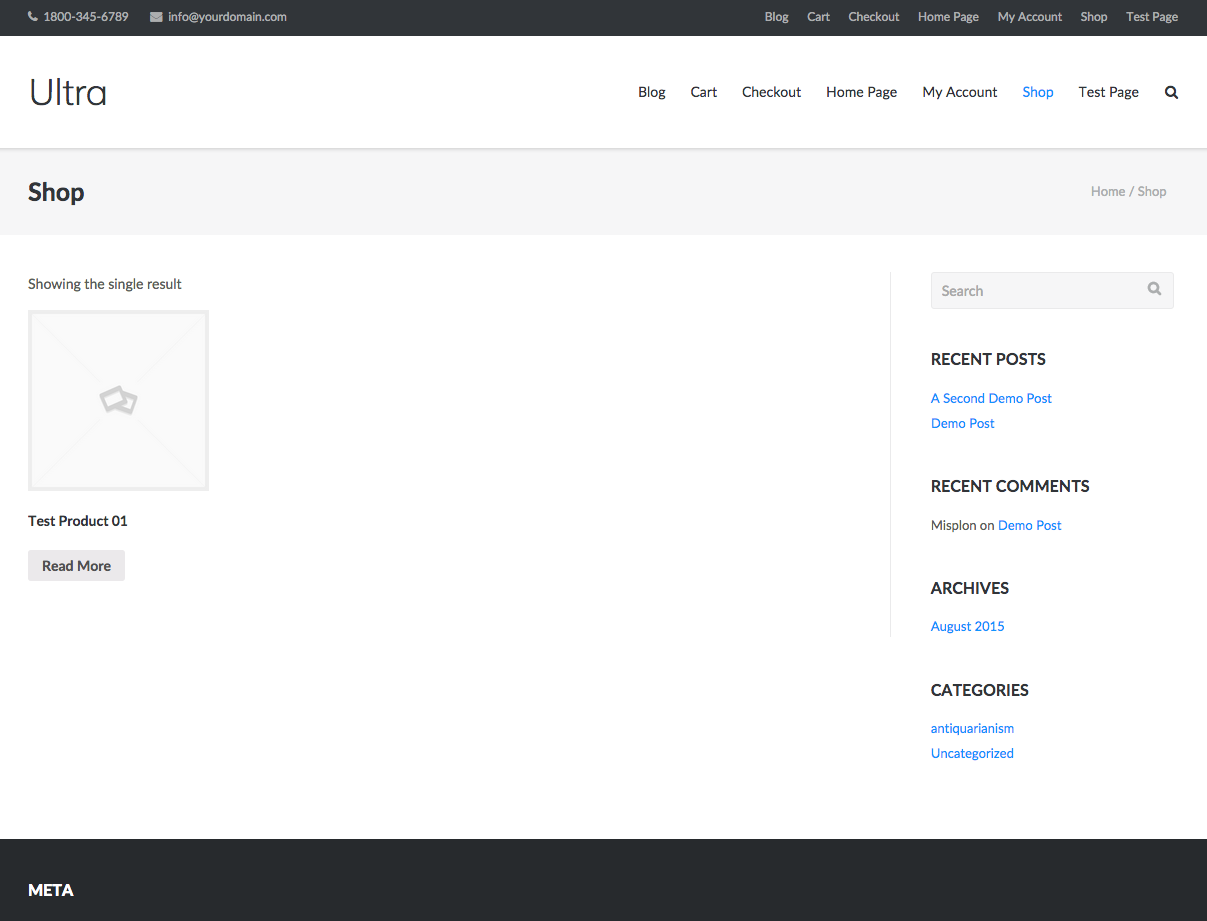This screenshot has height=921, width=1207.
Task: Open Blog in the main navigation menu
Action: click(x=651, y=92)
